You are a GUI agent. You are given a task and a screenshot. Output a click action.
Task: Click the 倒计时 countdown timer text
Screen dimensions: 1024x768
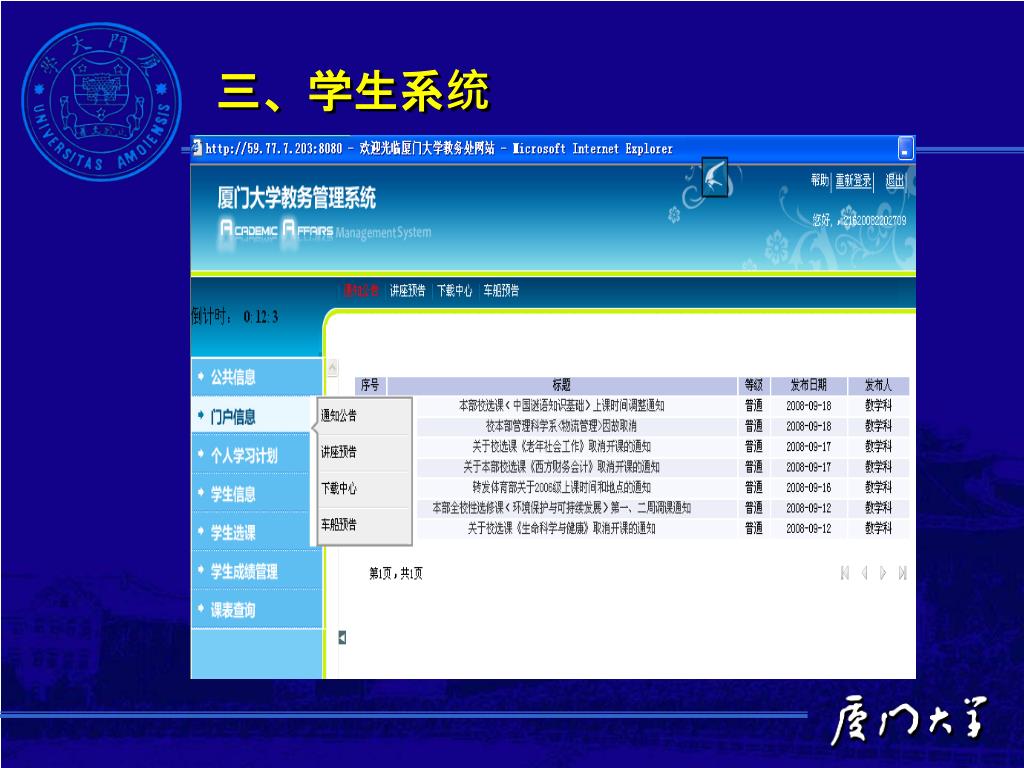coord(234,317)
